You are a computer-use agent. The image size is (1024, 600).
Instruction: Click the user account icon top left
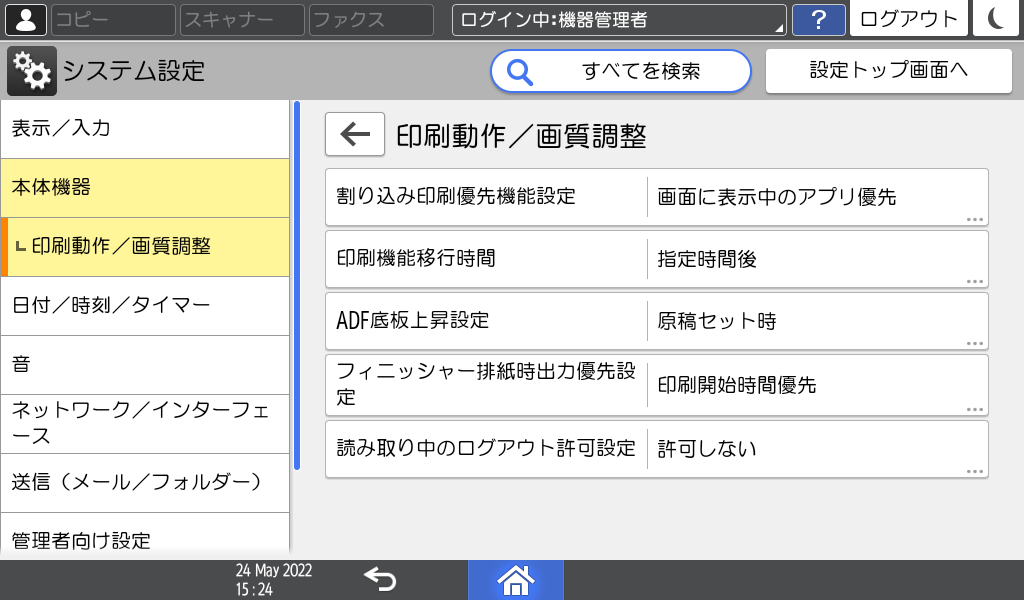click(x=25, y=19)
